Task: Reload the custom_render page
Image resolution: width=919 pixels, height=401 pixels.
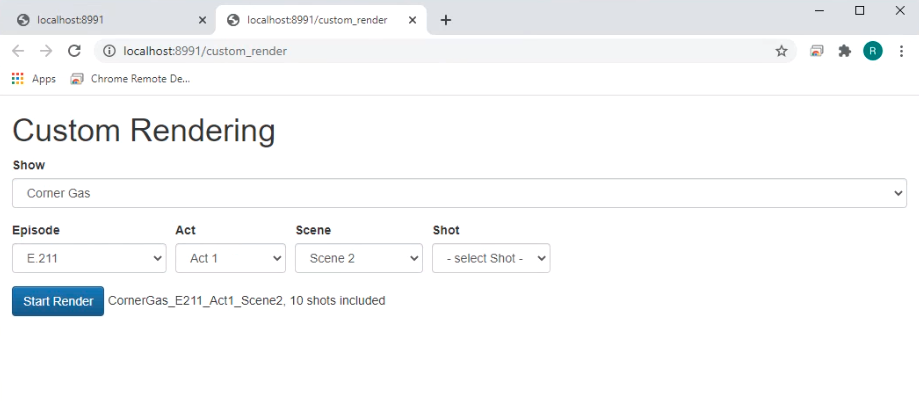Action: click(x=74, y=51)
